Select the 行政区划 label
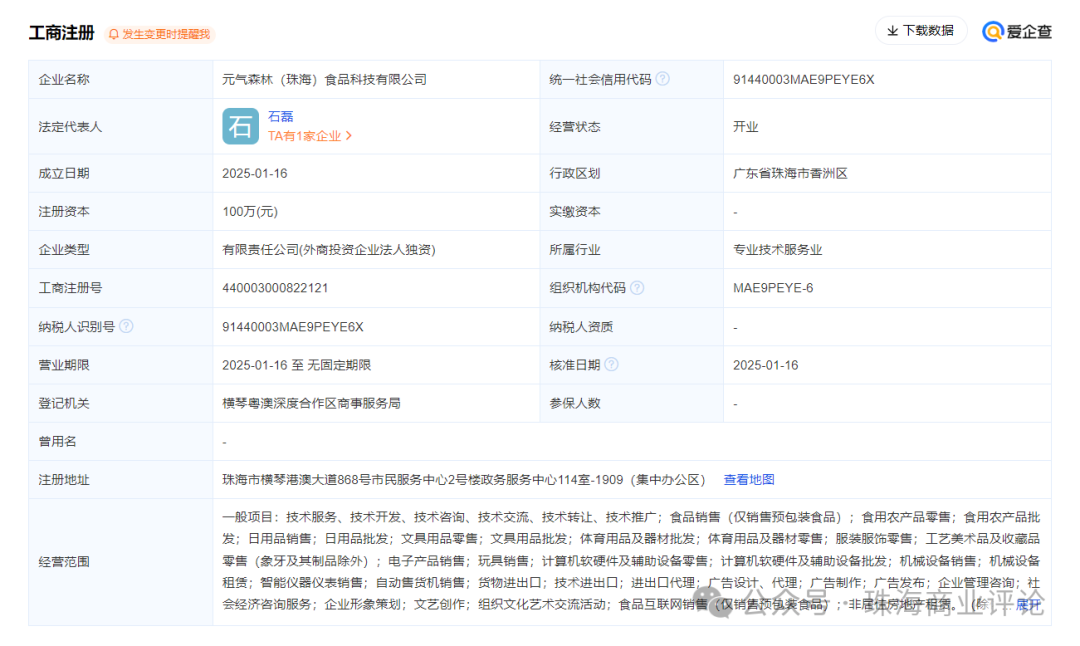Screen dimensions: 1080x646 574,174
